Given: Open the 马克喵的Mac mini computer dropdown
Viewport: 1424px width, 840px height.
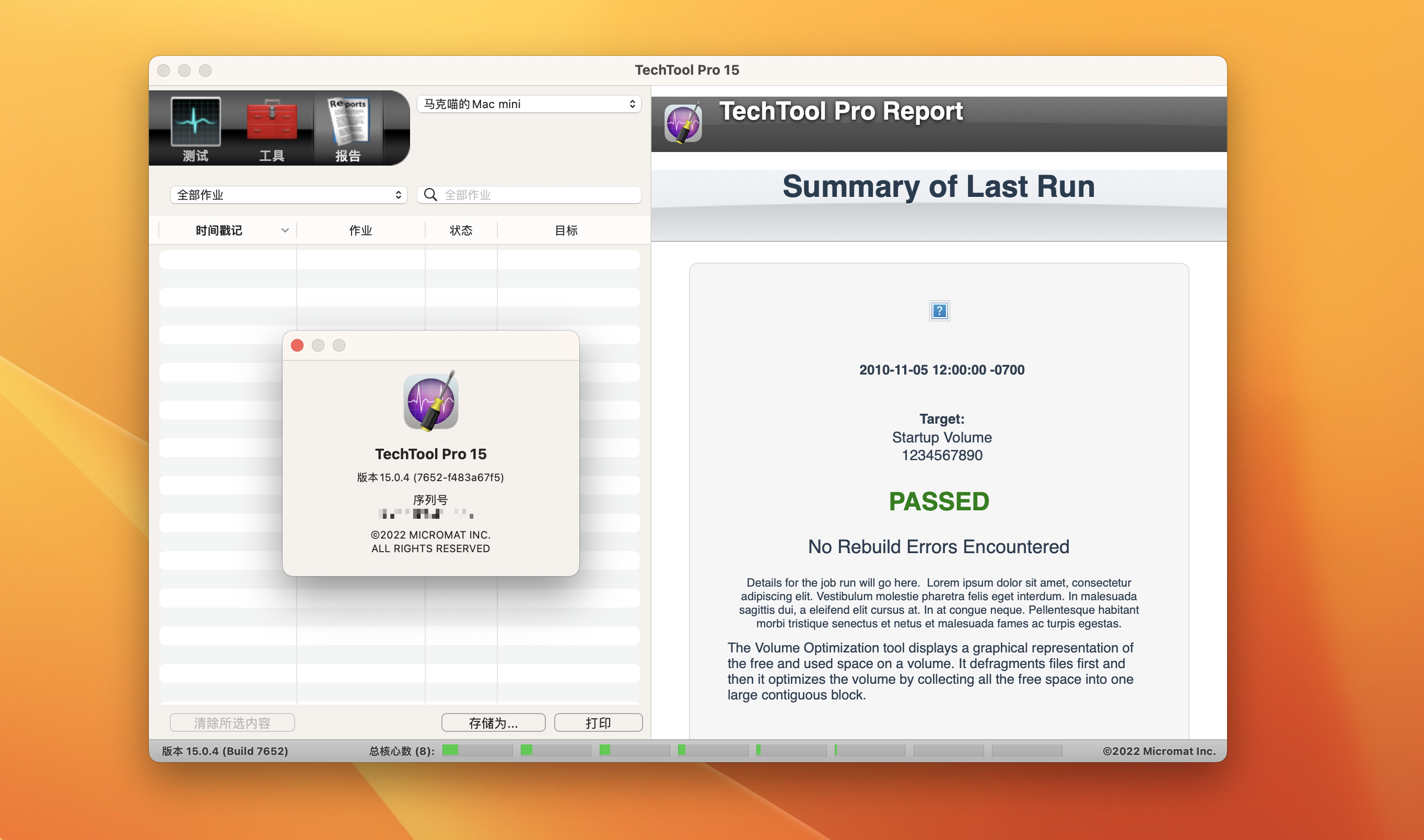Looking at the screenshot, I should tap(529, 104).
